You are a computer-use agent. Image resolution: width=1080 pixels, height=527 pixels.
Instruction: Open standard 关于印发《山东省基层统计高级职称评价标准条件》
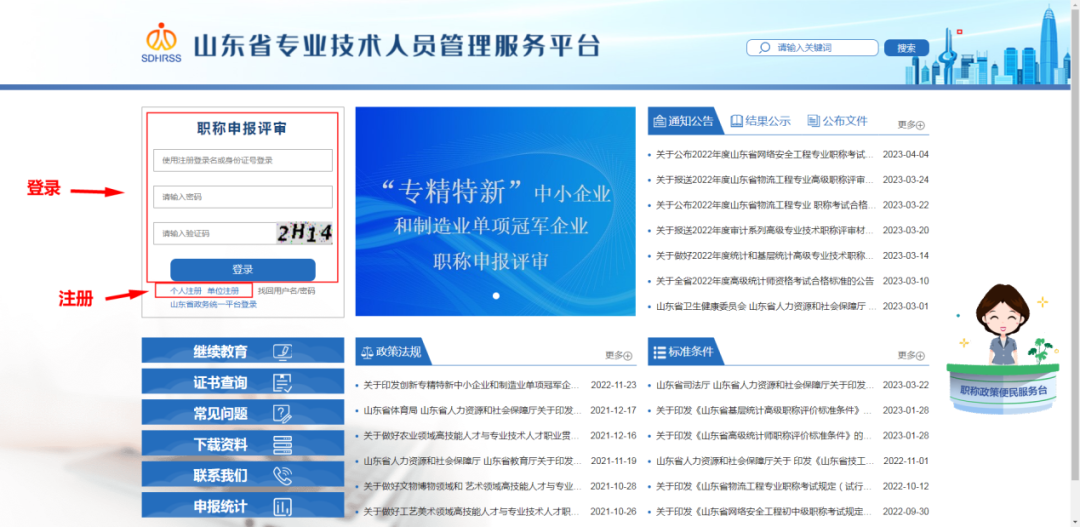(765, 411)
